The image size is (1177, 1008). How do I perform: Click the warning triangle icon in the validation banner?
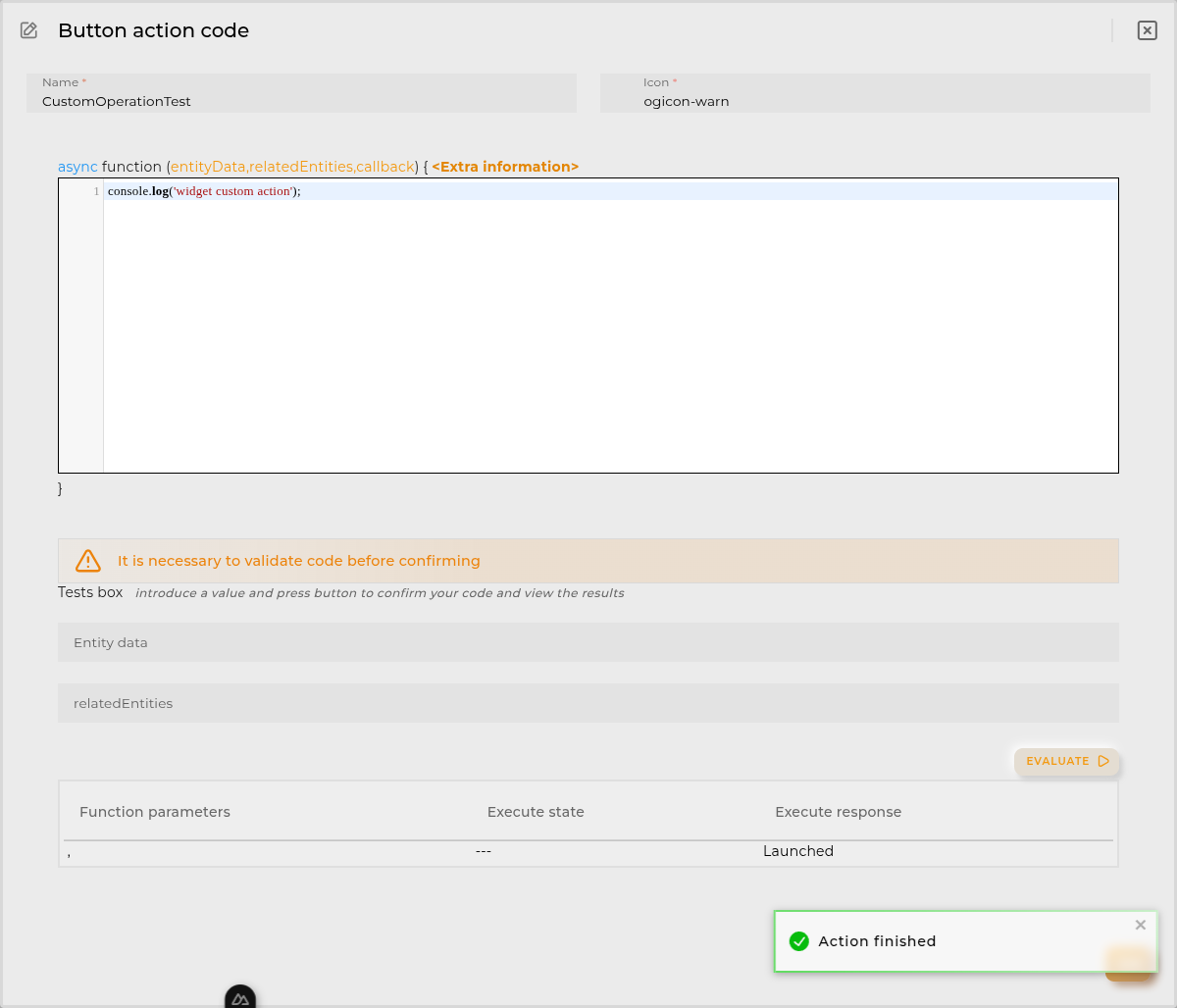point(87,561)
